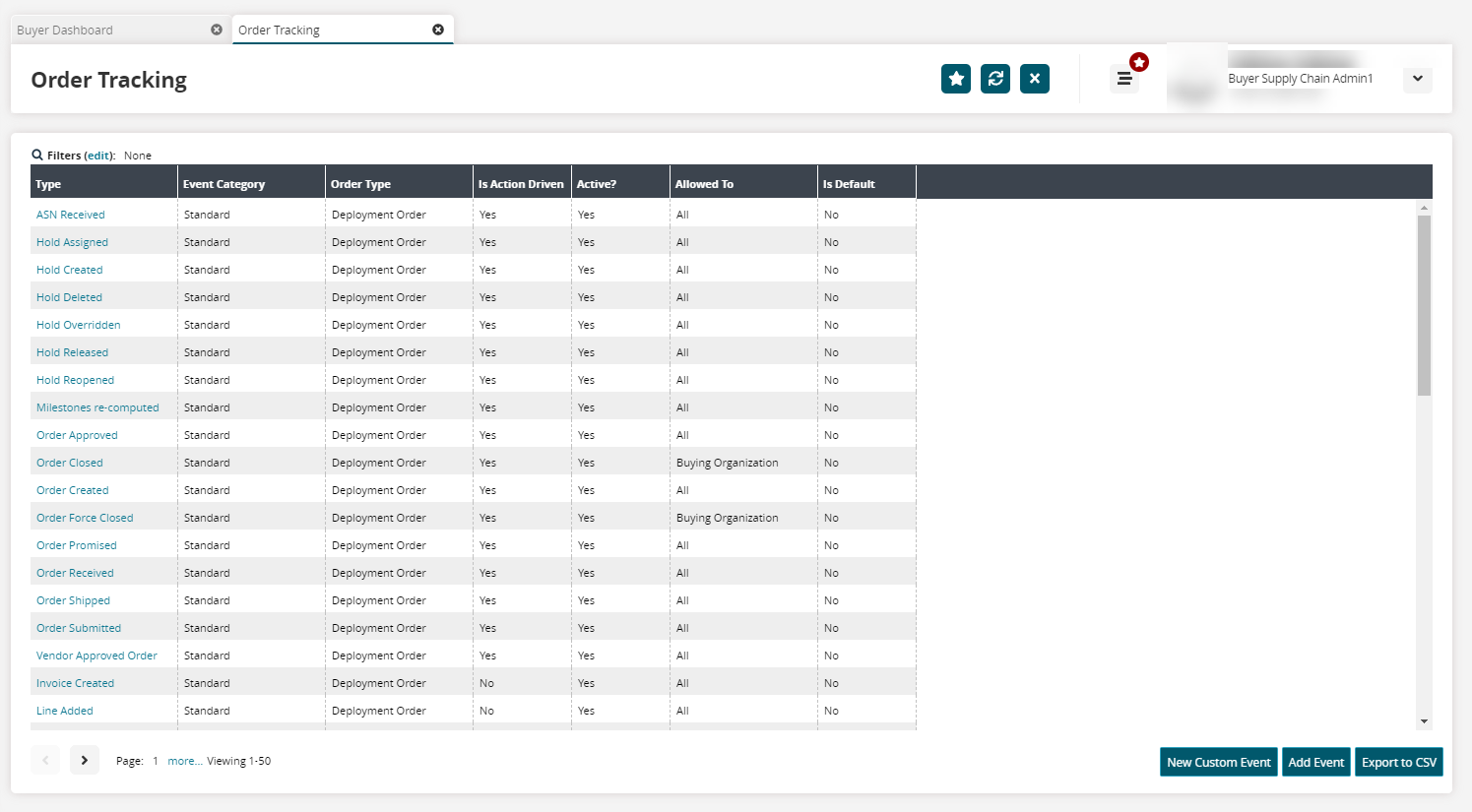Image resolution: width=1472 pixels, height=812 pixels.
Task: Click the scroll down arrow of table
Action: pos(1424,721)
